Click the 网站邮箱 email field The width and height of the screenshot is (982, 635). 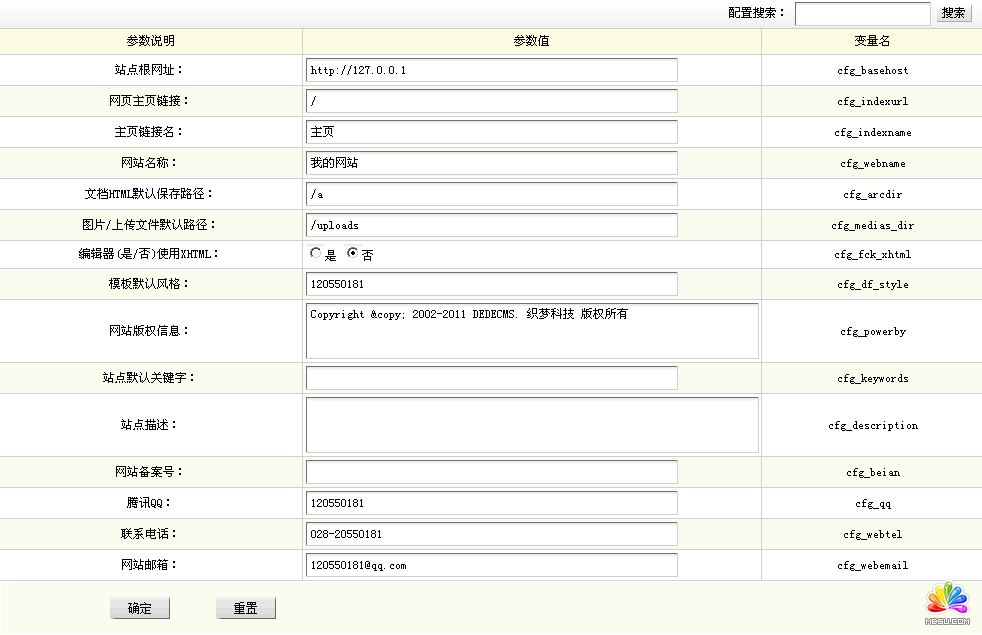point(491,565)
